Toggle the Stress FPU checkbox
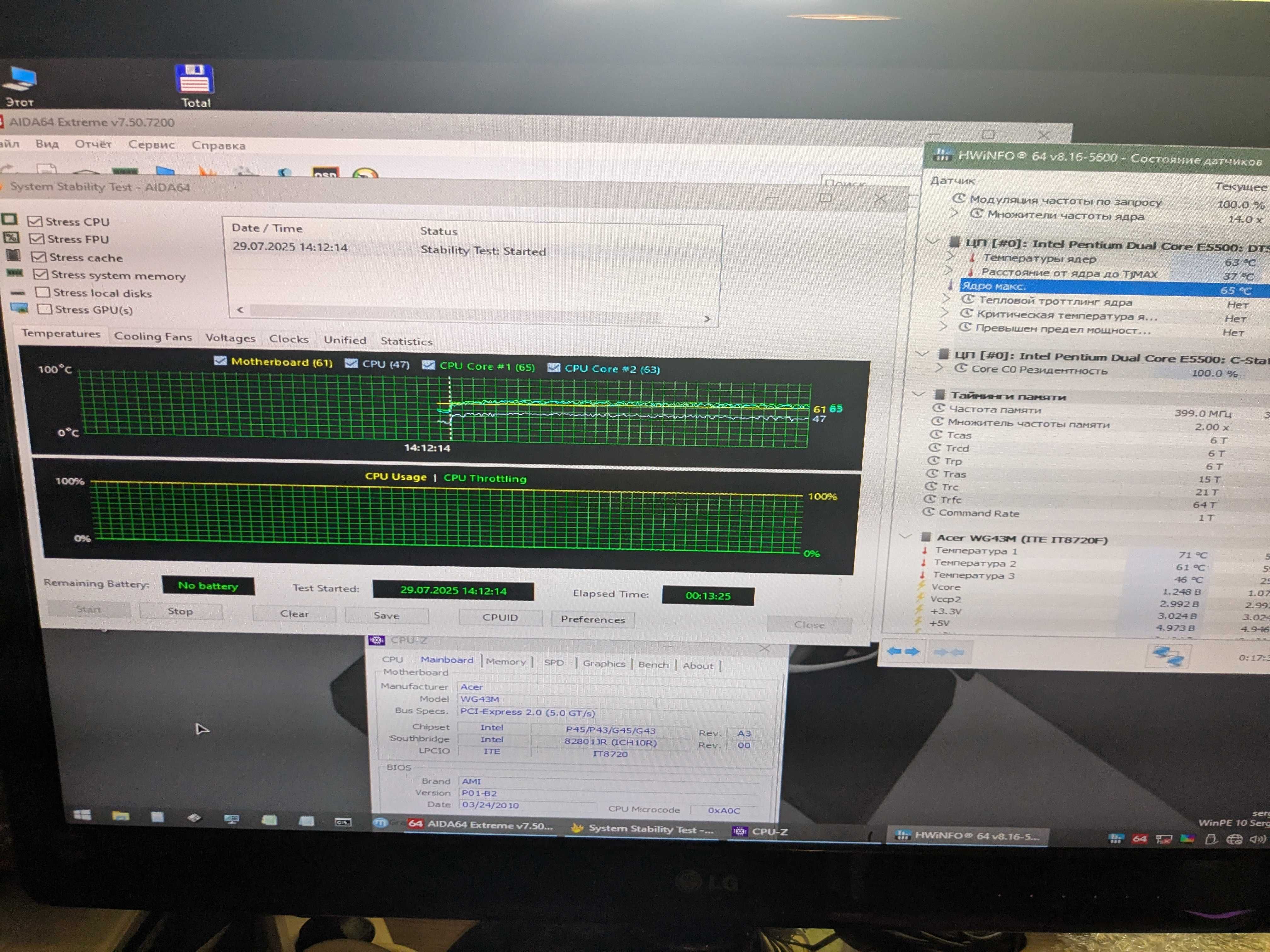 click(x=37, y=239)
